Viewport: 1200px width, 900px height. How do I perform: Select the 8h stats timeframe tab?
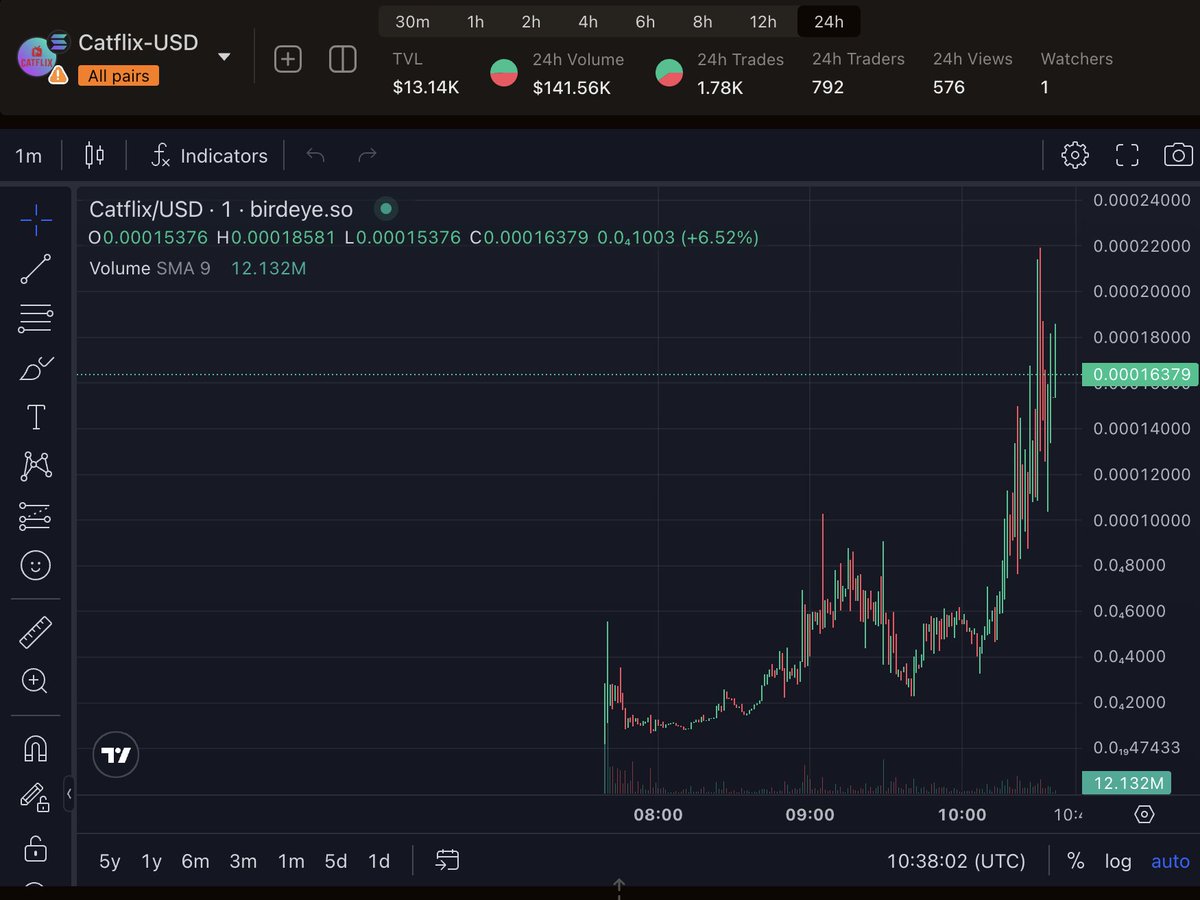703,21
